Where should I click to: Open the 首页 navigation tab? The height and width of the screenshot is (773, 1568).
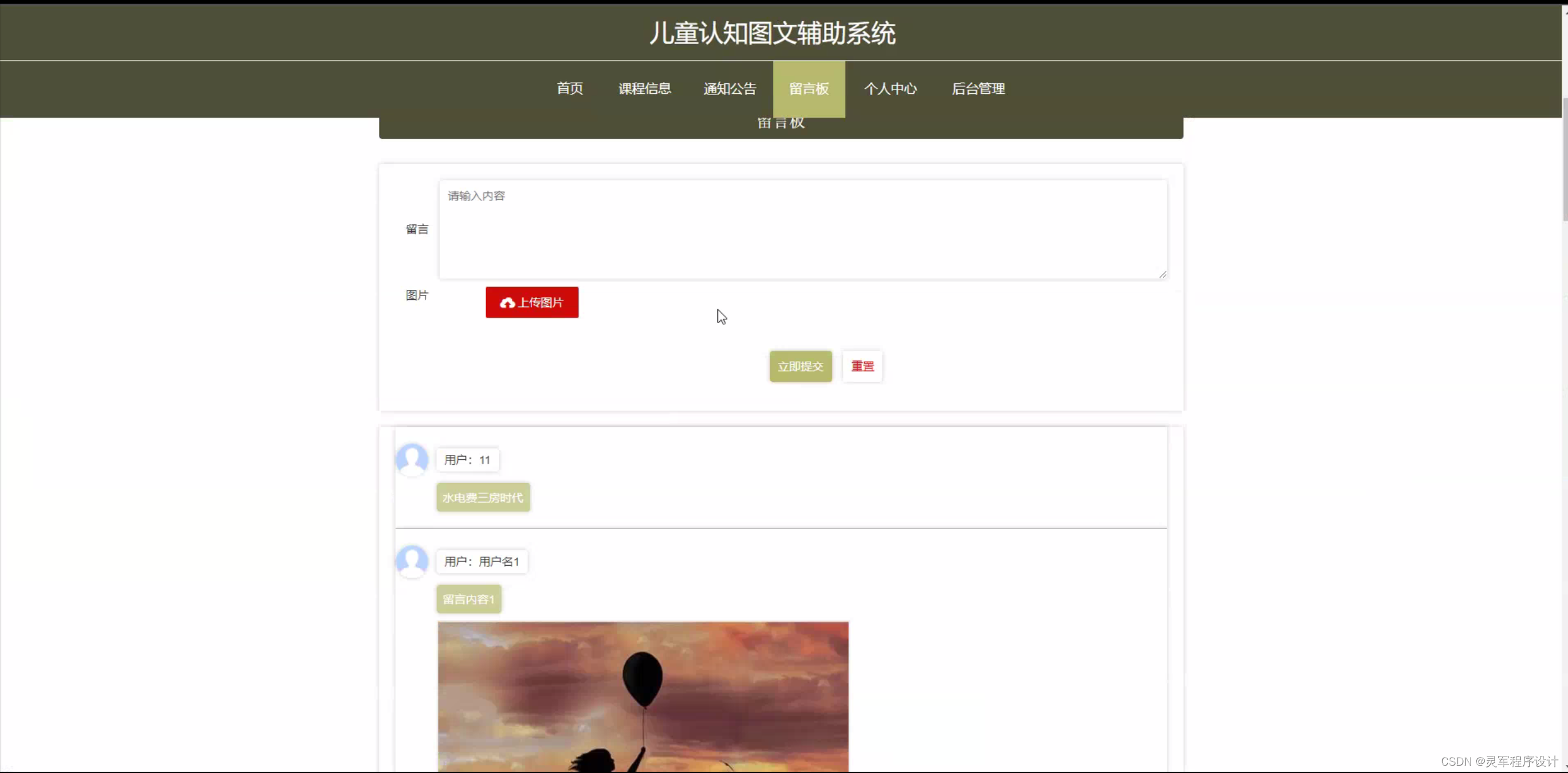(569, 88)
